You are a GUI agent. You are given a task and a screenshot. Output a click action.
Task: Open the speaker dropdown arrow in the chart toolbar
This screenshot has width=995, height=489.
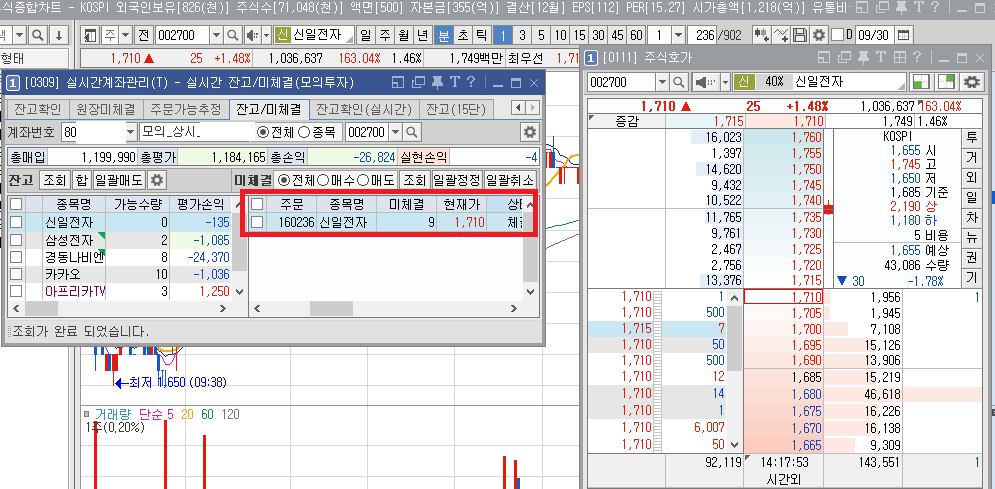(x=267, y=35)
